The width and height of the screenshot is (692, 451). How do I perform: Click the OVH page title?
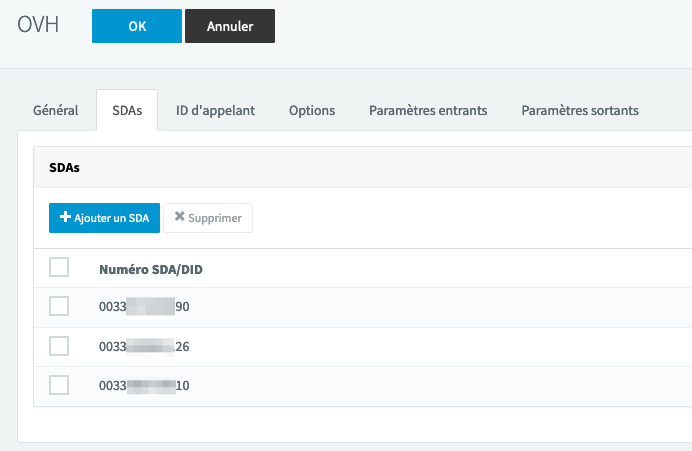[x=38, y=26]
